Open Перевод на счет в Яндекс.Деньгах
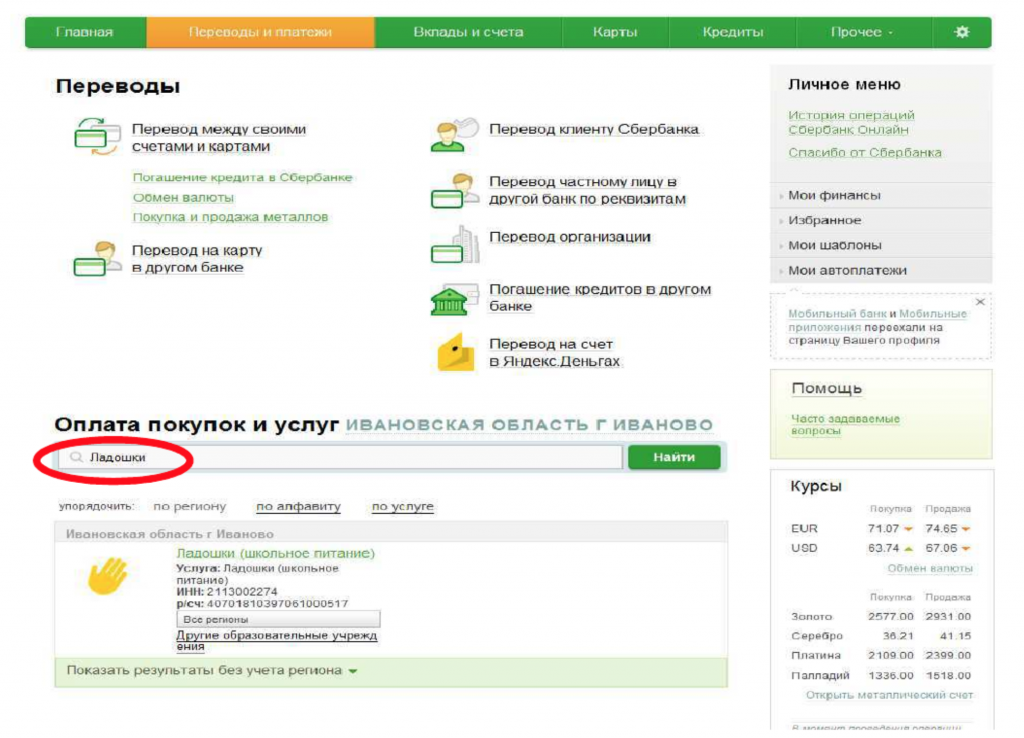 click(554, 352)
